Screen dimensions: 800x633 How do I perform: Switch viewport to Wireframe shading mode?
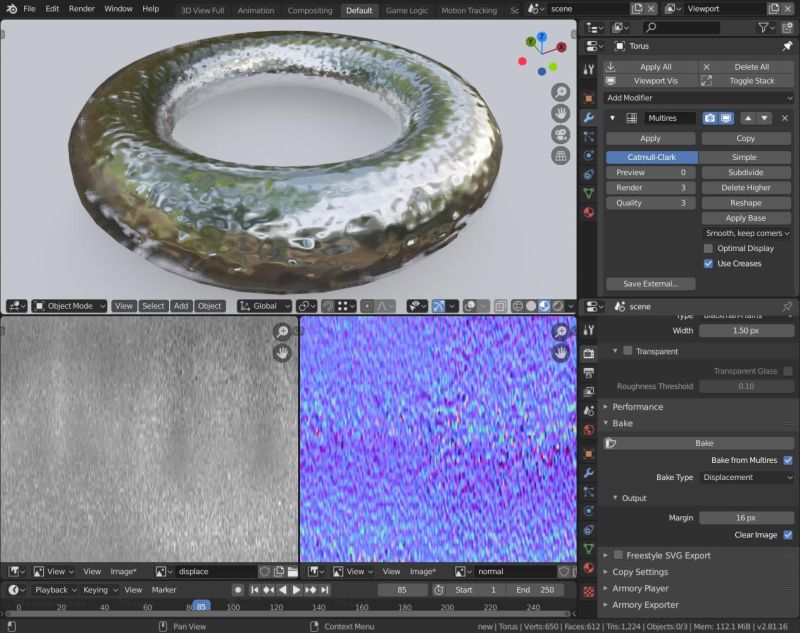tap(517, 305)
